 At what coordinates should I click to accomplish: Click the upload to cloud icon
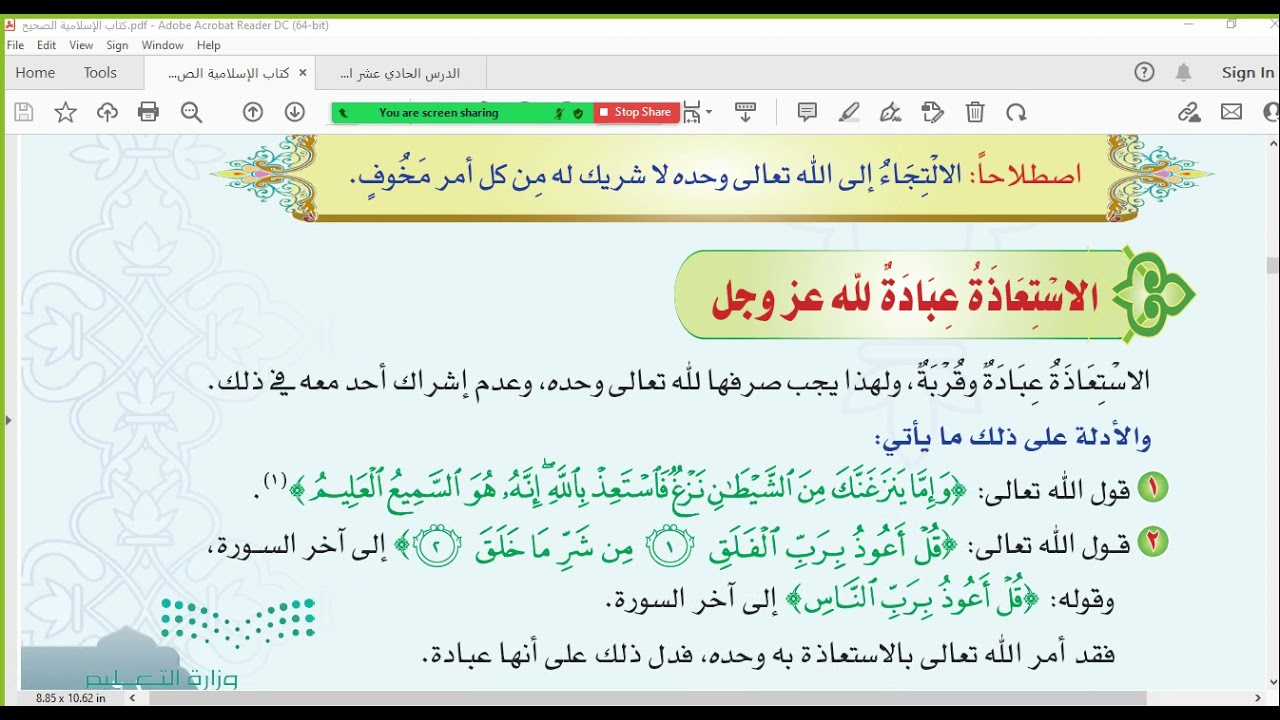107,113
